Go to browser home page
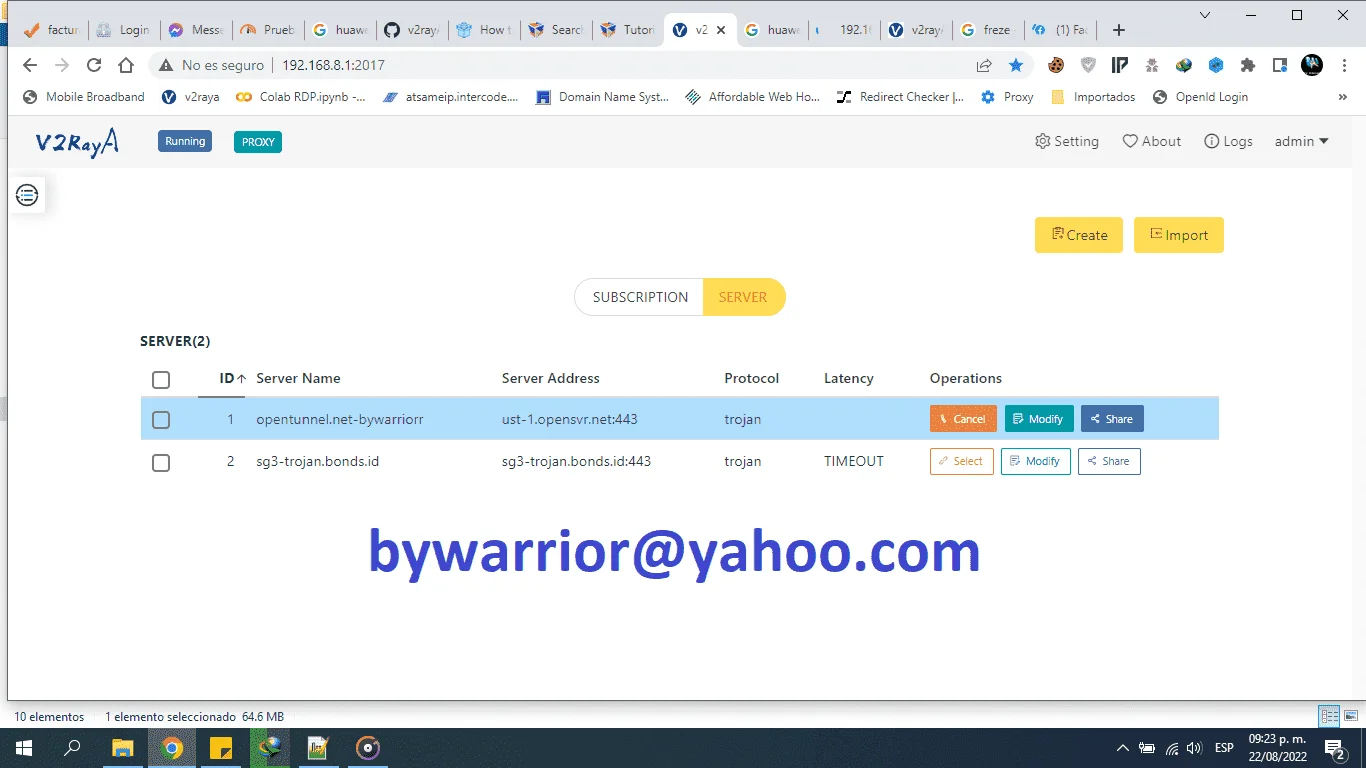 click(126, 65)
